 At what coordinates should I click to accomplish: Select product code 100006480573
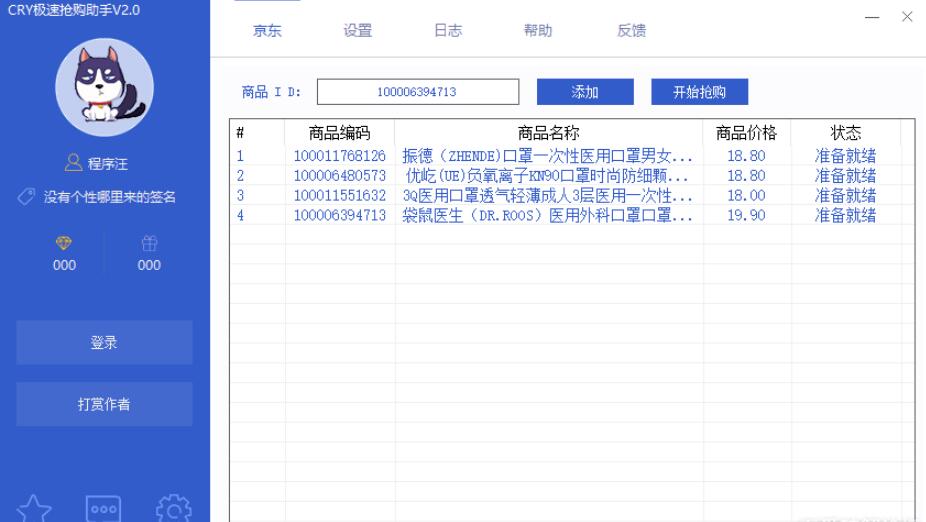[340, 176]
